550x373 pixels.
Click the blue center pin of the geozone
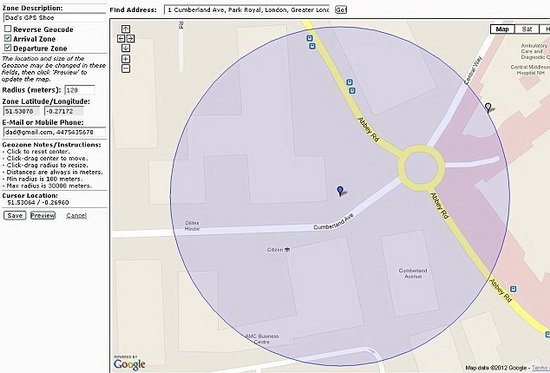click(x=340, y=191)
